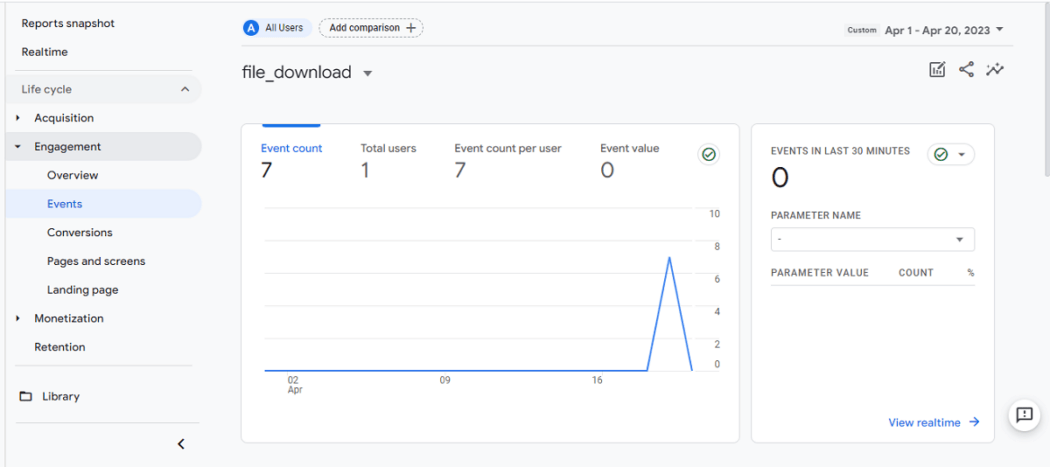1050x467 pixels.
Task: Open the file_download event selector dropdown
Action: click(x=367, y=74)
